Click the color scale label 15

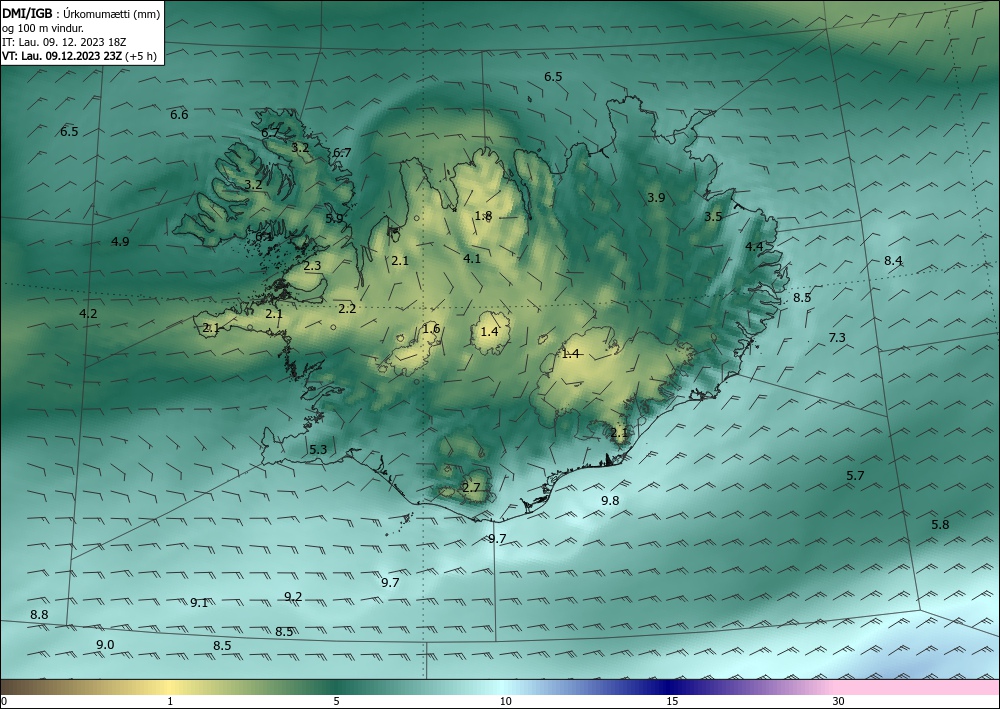coord(672,702)
